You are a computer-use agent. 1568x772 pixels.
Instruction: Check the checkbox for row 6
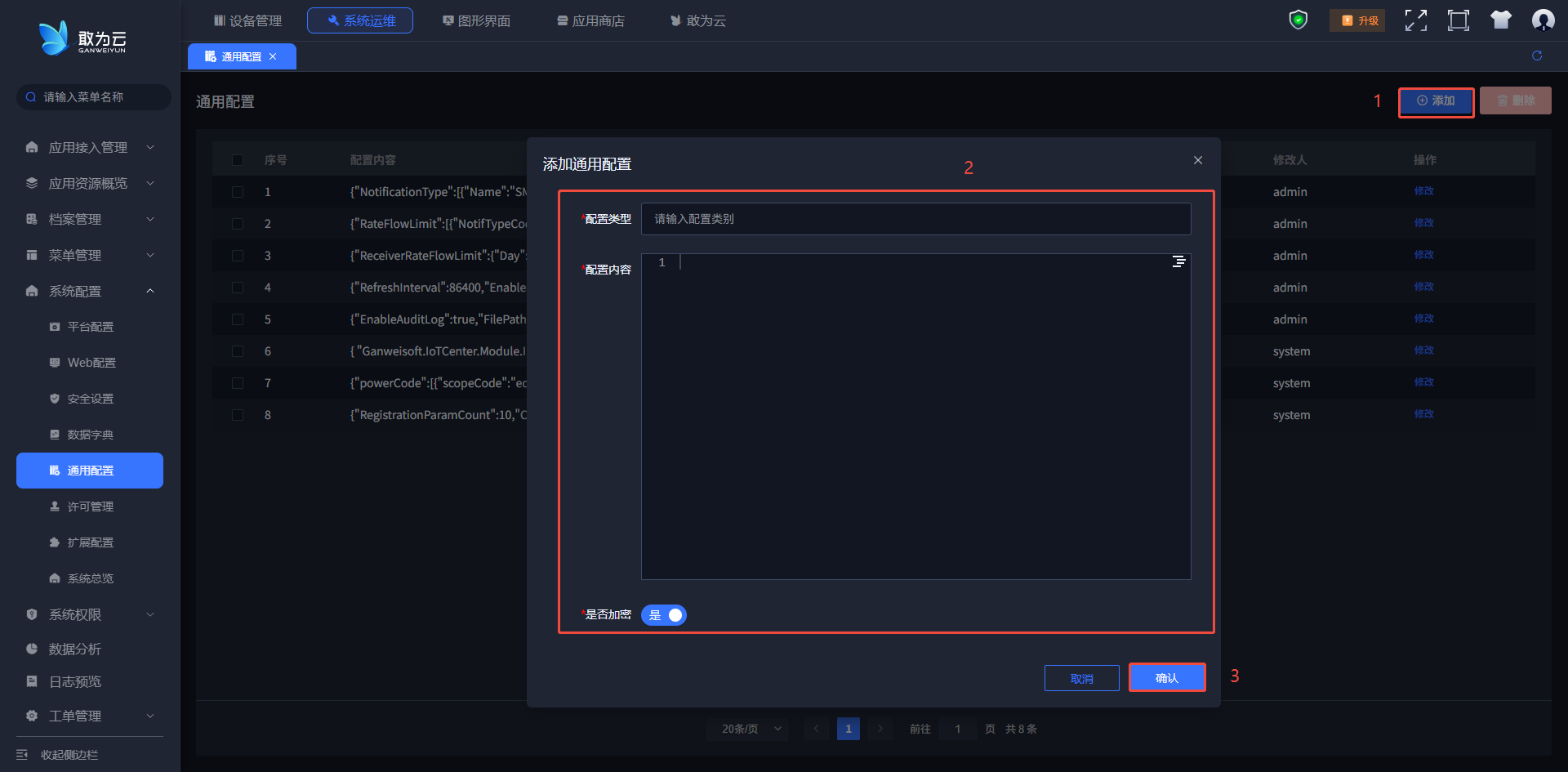[x=238, y=351]
